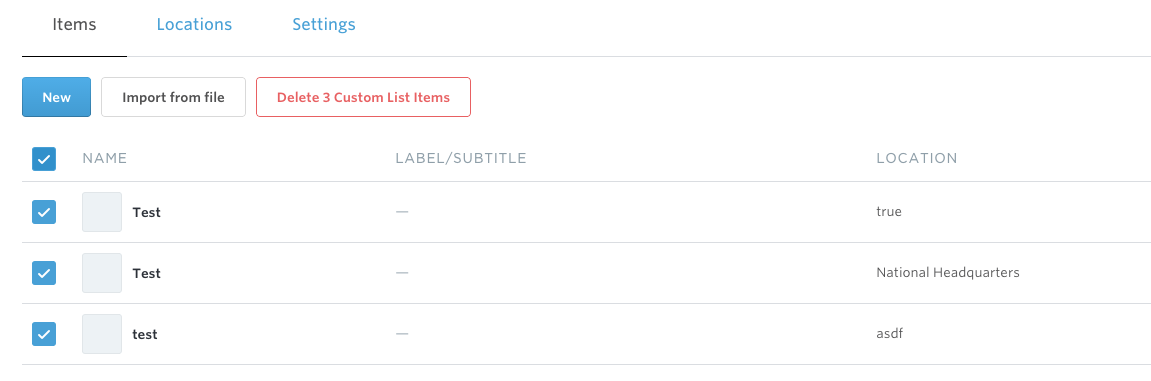The image size is (1151, 381).
Task: Uncheck the National Headquarters row checkbox
Action: 44,273
